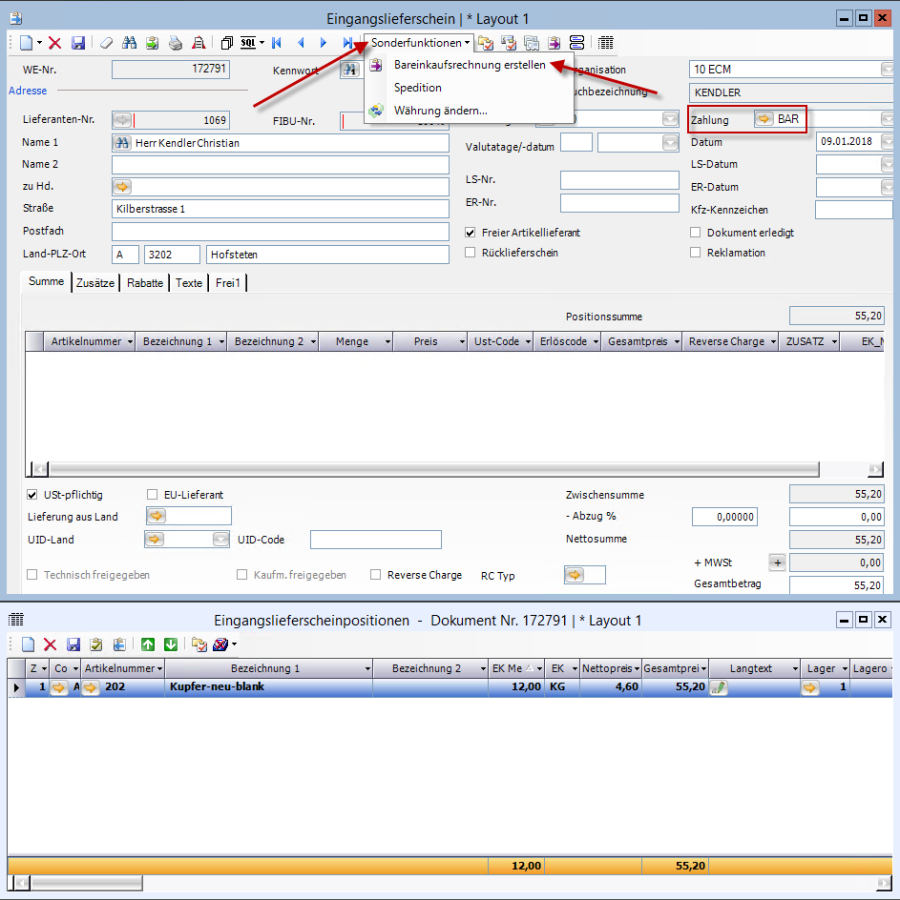Open the Artikelnummer column filter dropdown in the upper grid
The height and width of the screenshot is (900, 900).
(129, 342)
